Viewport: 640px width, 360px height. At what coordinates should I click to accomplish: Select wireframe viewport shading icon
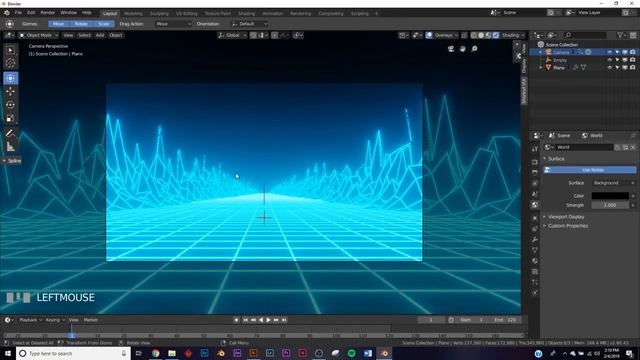point(473,36)
